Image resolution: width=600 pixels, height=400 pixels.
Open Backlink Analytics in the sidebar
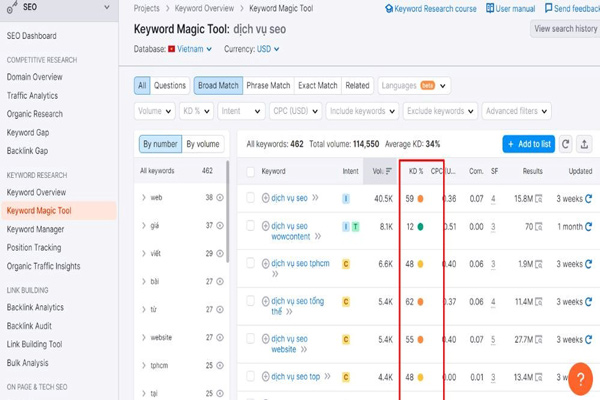pos(35,307)
